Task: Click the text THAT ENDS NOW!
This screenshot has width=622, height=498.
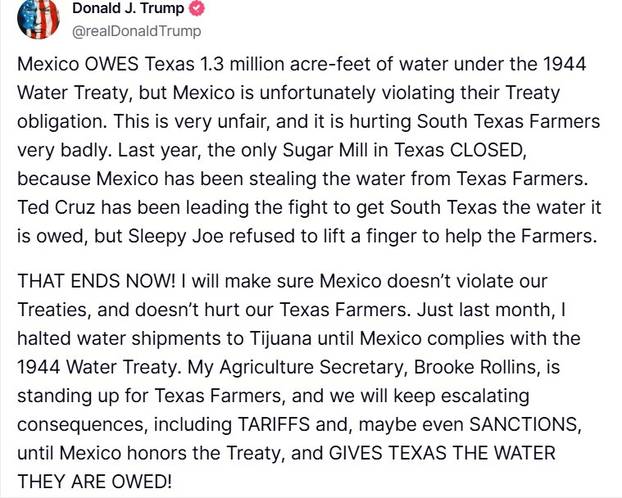Action: coord(96,281)
